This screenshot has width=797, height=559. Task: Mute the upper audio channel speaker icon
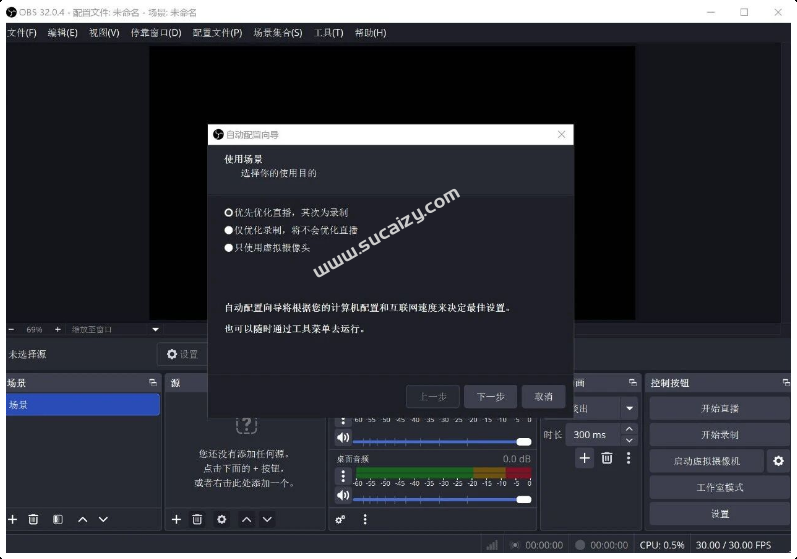tap(343, 437)
